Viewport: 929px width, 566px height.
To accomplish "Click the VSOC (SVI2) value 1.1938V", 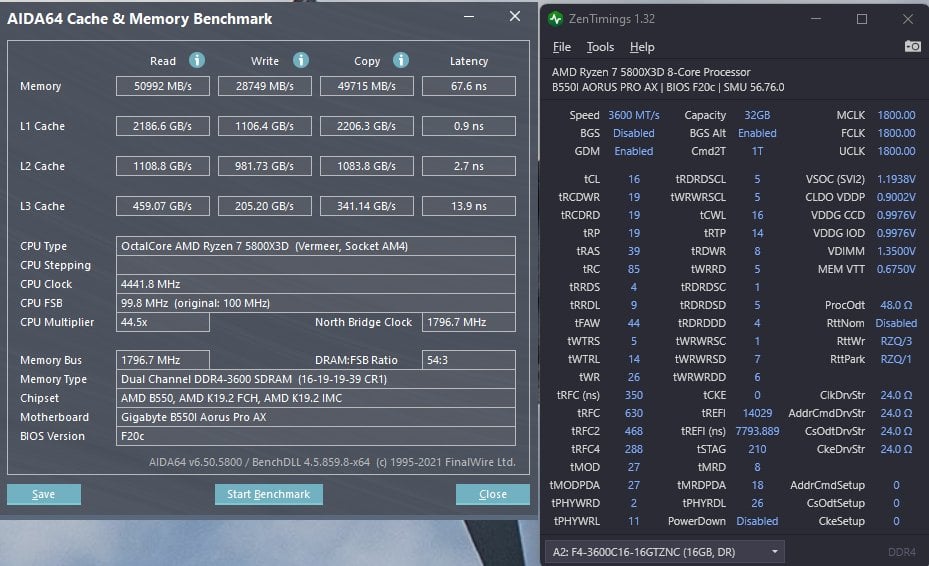I will [896, 179].
